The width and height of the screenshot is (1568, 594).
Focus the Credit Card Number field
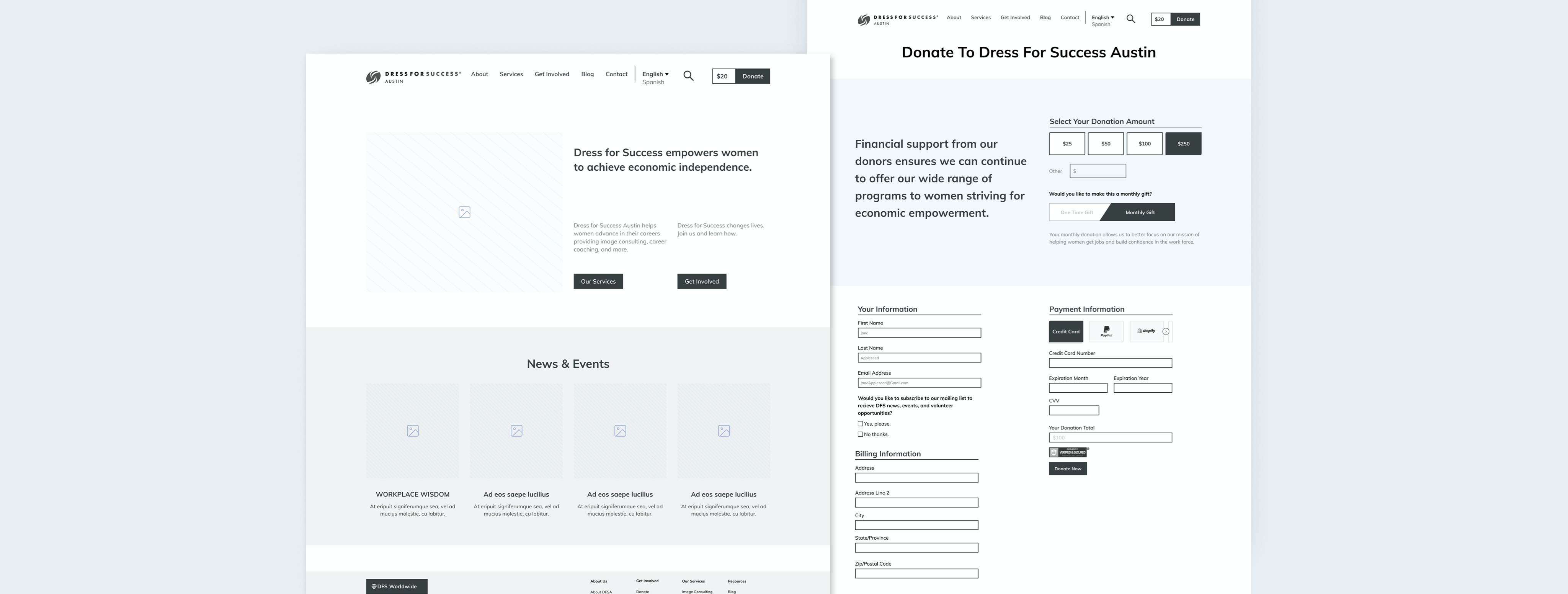pyautogui.click(x=1110, y=363)
